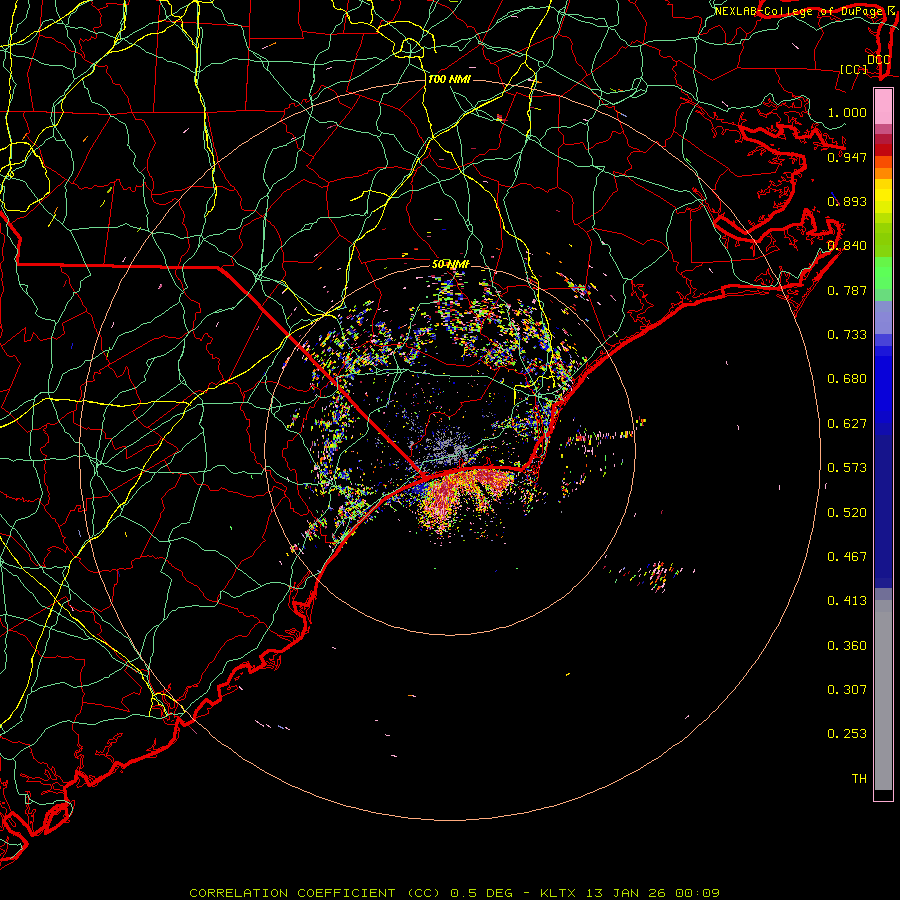Viewport: 900px width, 900px height.
Task: Click the 00:09 time stamp
Action: (x=698, y=893)
